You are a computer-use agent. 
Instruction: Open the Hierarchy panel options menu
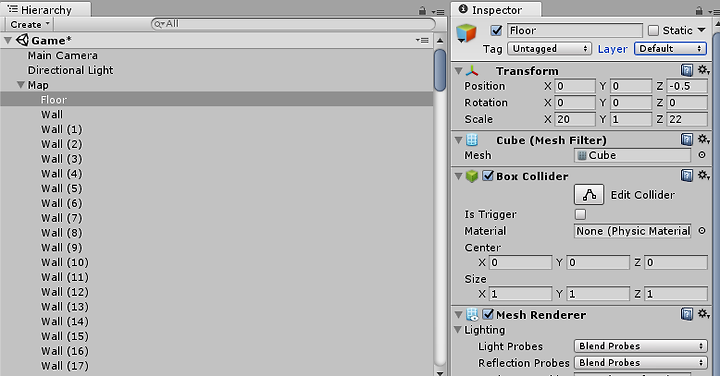click(x=438, y=11)
